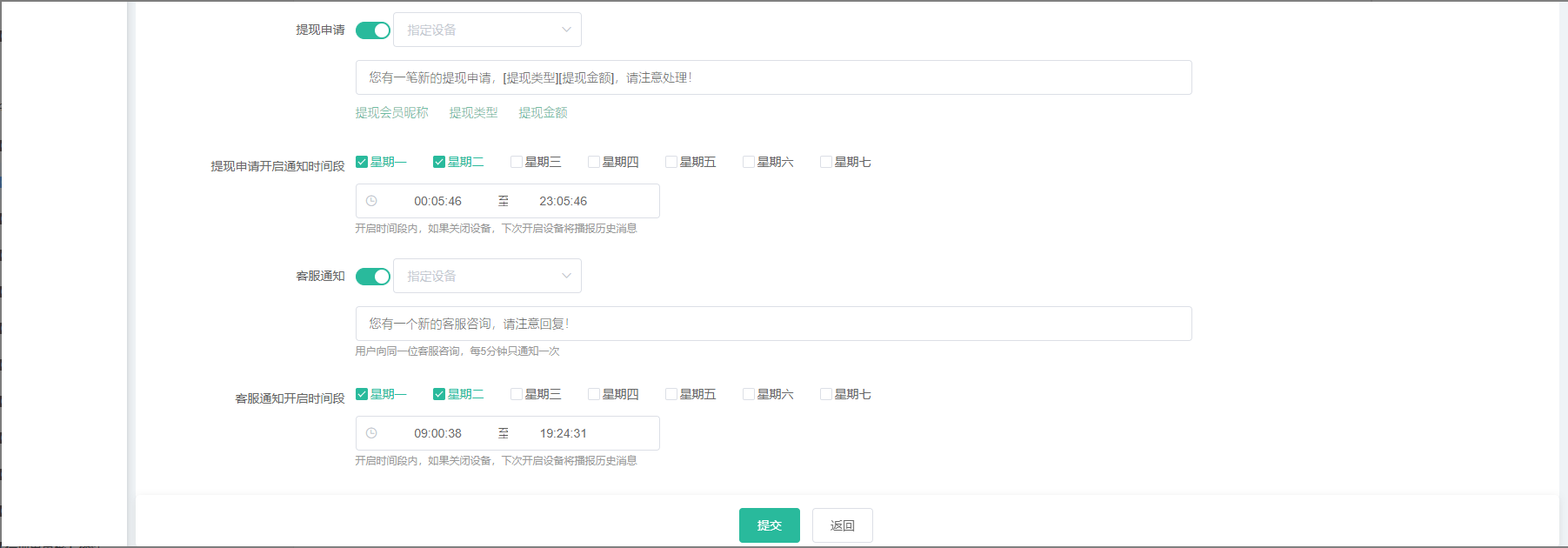The width and height of the screenshot is (1568, 548).
Task: Uncheck 星期二 in customer service notification period
Action: point(439,394)
